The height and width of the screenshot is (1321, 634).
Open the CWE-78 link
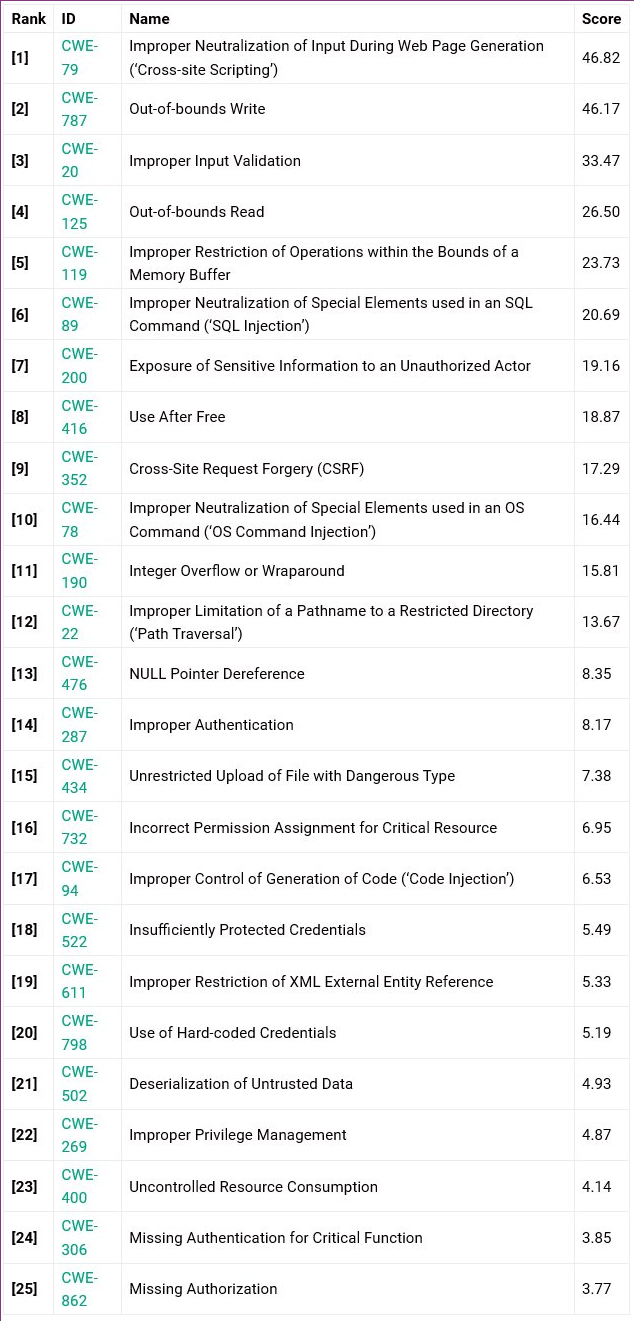(79, 520)
